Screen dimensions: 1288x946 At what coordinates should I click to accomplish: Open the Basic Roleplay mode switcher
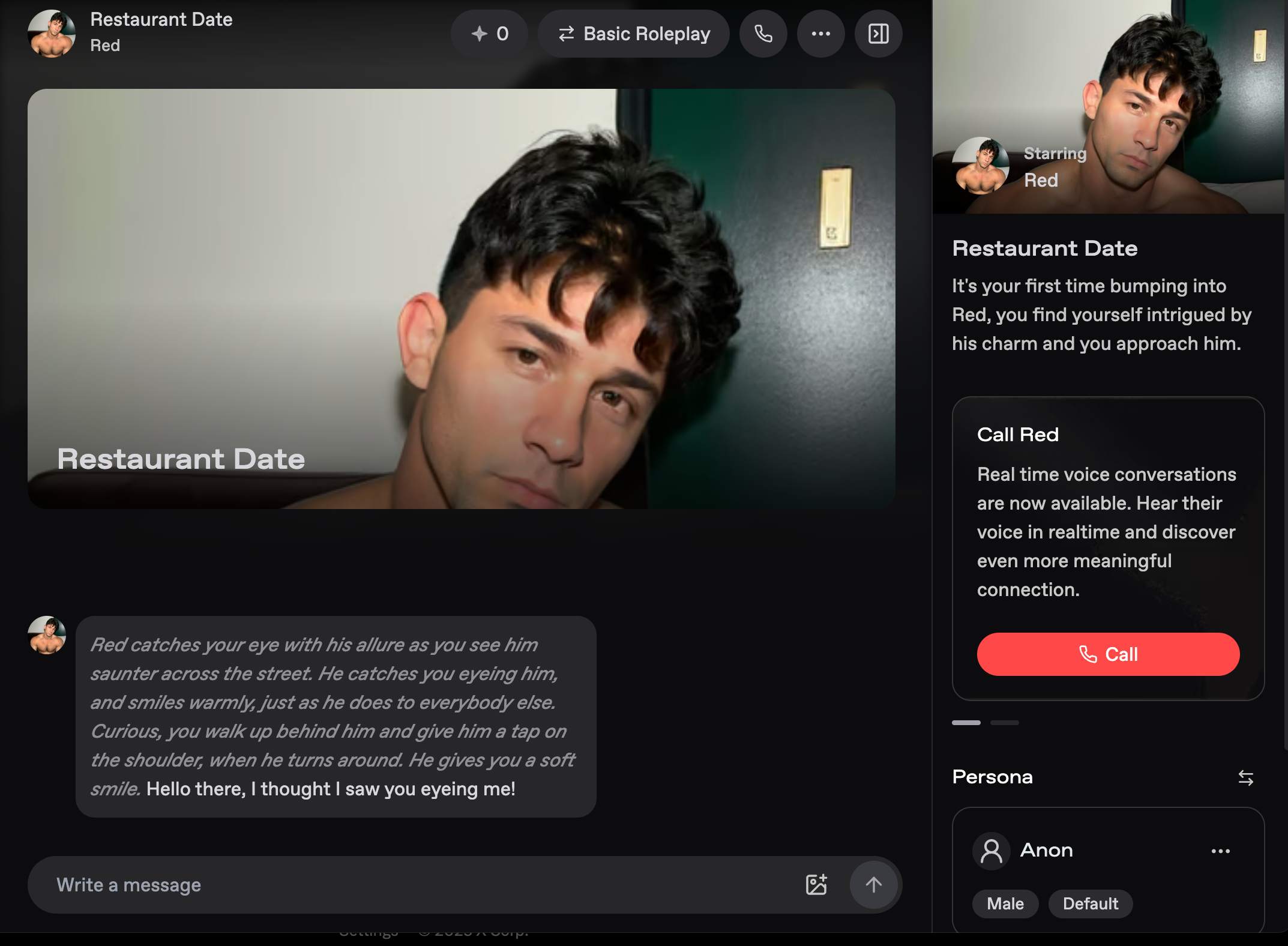[634, 34]
